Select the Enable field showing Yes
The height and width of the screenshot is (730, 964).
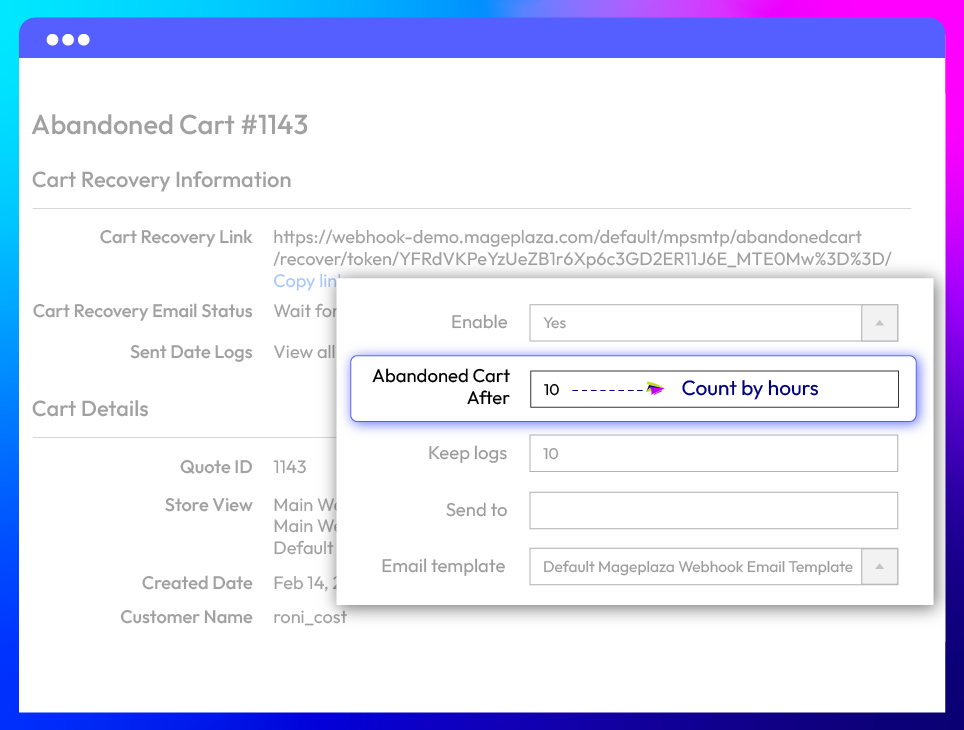tap(695, 323)
